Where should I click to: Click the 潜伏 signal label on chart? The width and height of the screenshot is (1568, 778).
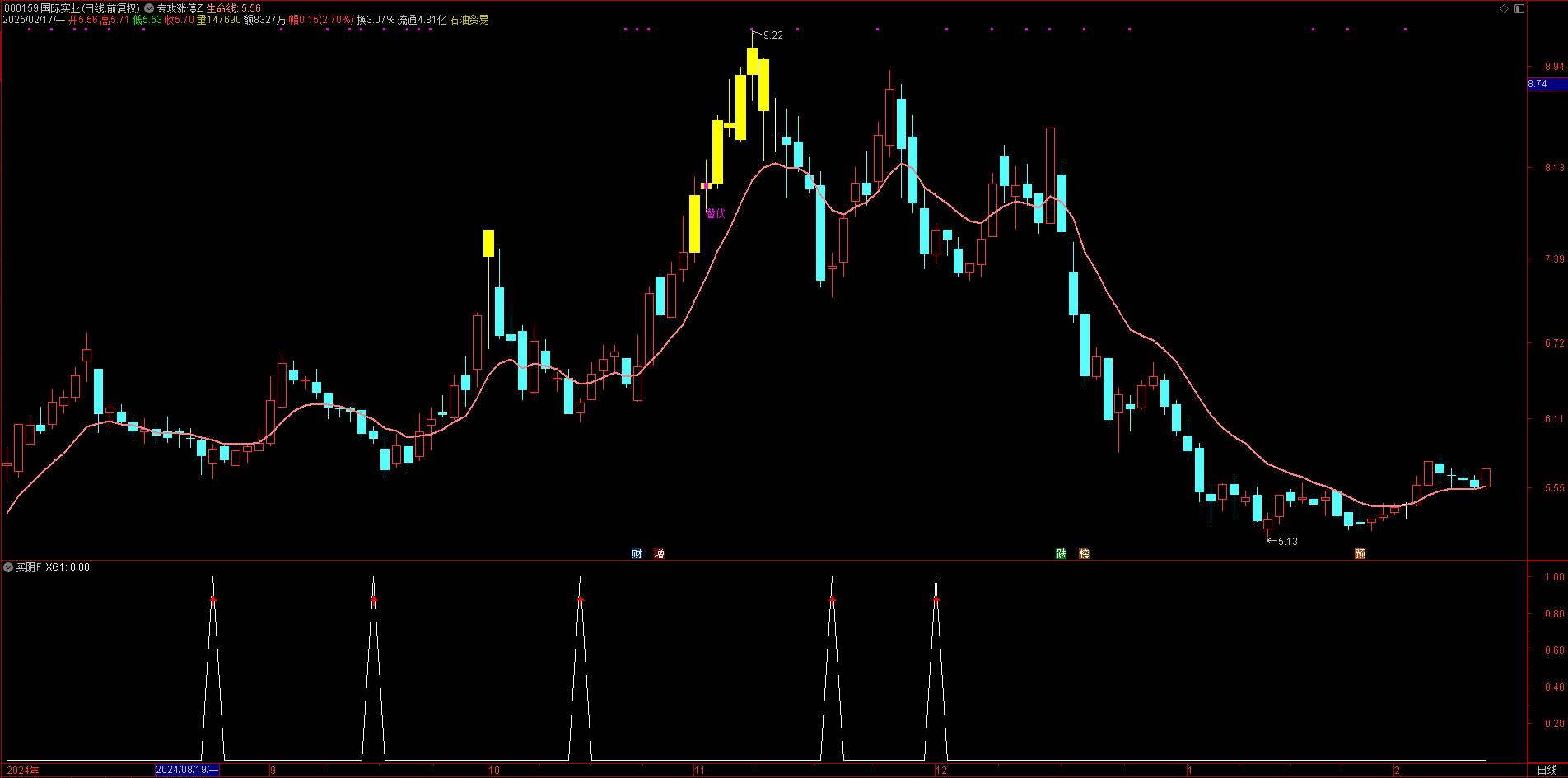[x=716, y=213]
